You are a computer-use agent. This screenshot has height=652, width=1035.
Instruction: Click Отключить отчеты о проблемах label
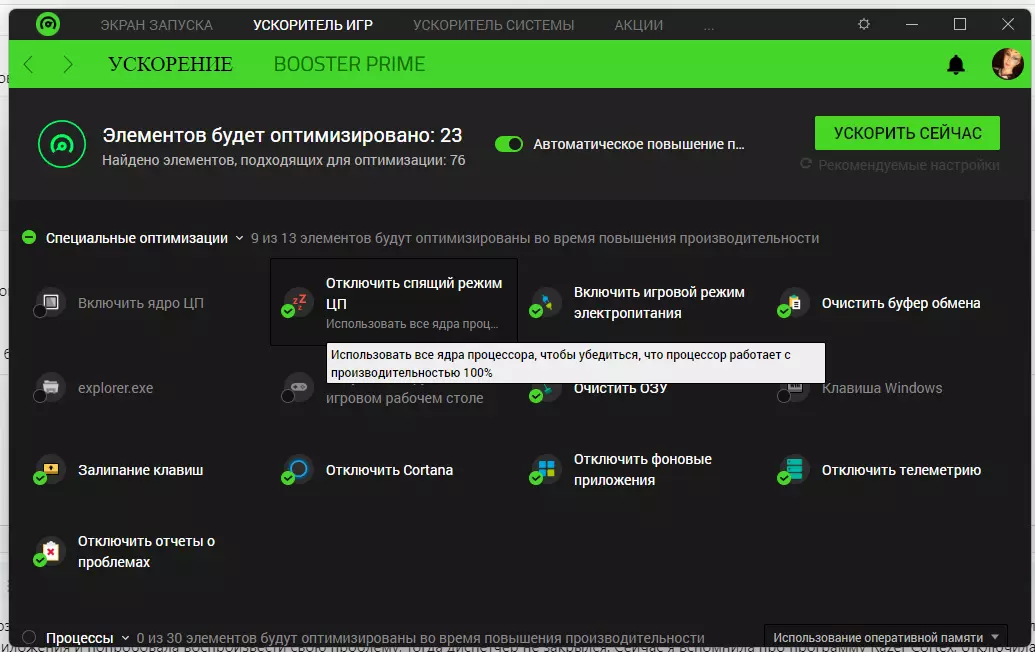pyautogui.click(x=147, y=551)
